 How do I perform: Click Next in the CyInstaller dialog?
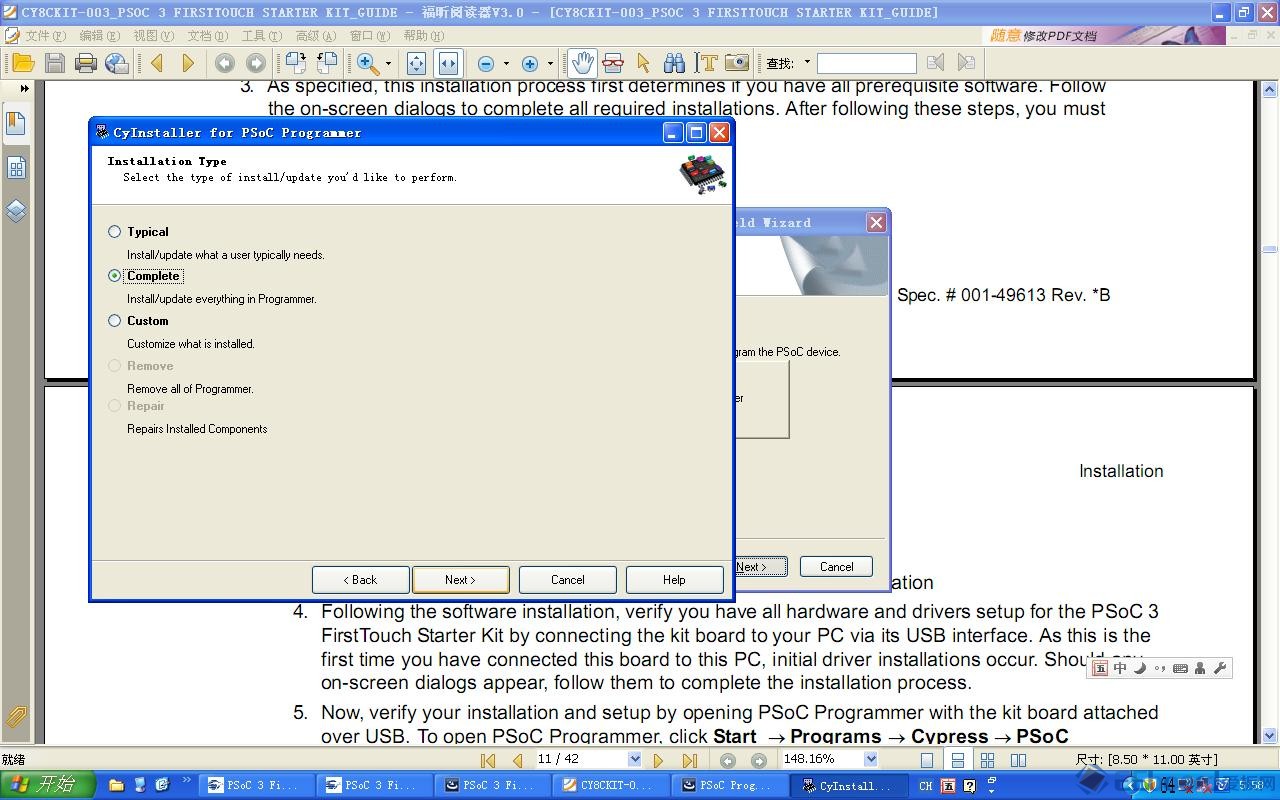coord(460,580)
